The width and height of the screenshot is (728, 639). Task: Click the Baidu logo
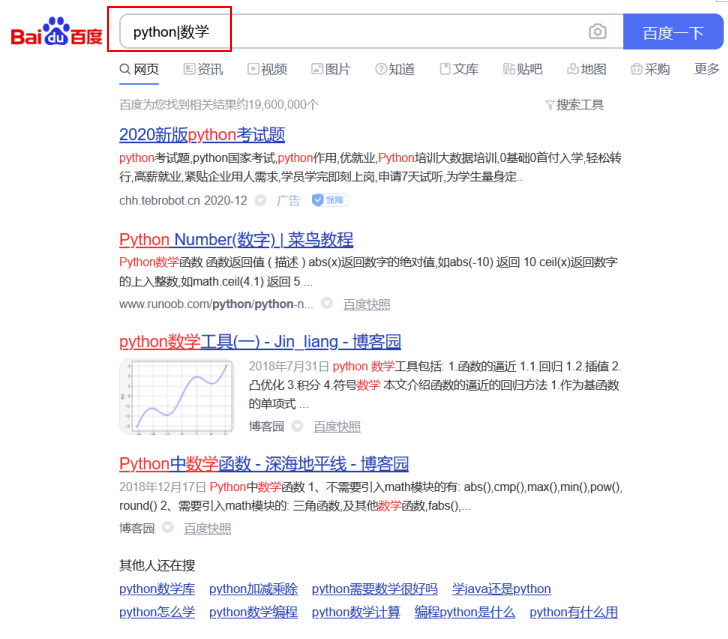pyautogui.click(x=56, y=32)
